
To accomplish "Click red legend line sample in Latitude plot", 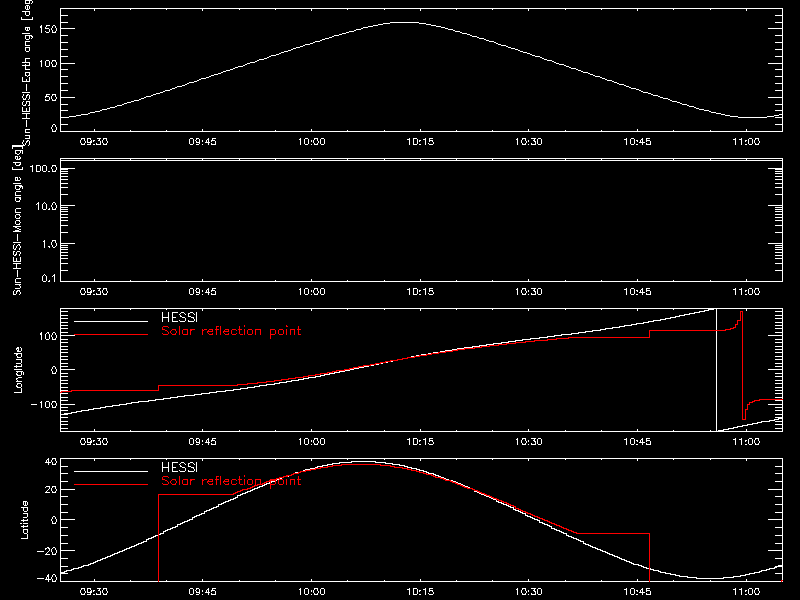I will point(111,485).
